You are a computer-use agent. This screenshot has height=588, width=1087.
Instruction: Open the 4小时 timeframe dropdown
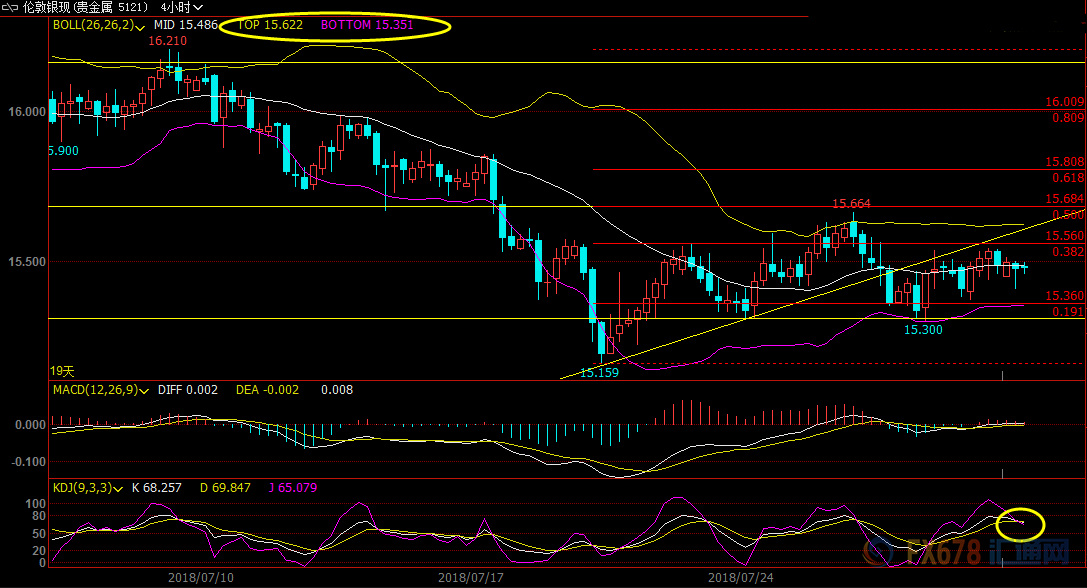(x=180, y=7)
